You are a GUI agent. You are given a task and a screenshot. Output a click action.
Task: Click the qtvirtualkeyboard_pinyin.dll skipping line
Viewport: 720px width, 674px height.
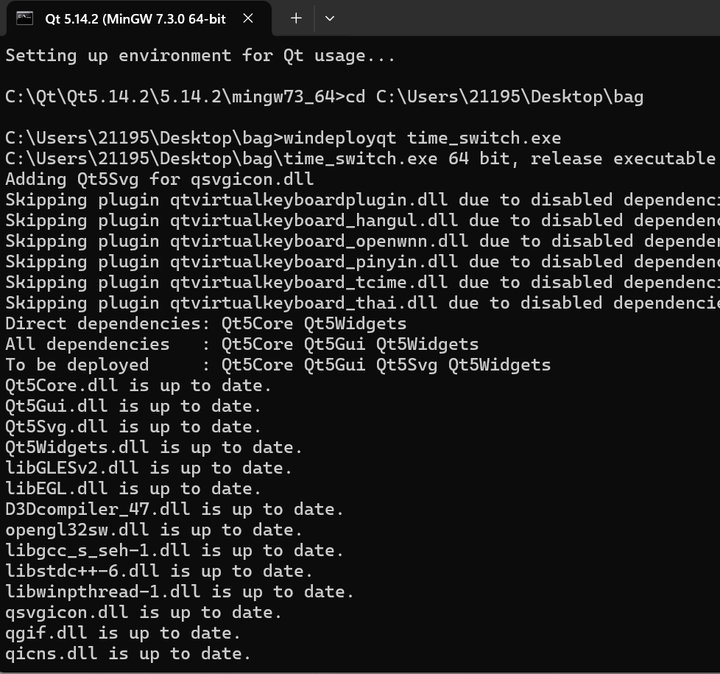click(x=360, y=262)
